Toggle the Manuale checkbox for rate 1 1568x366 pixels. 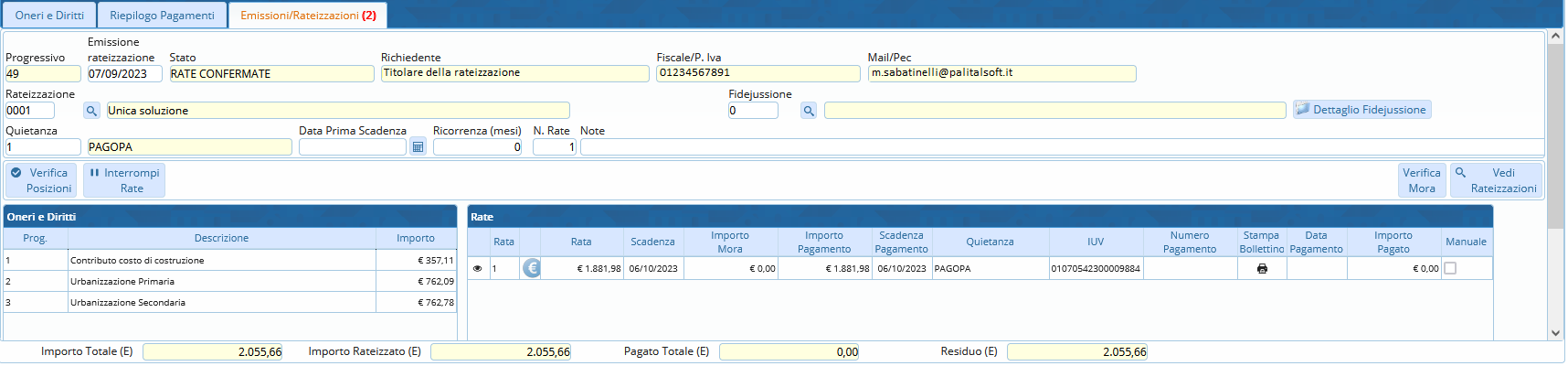[1450, 268]
